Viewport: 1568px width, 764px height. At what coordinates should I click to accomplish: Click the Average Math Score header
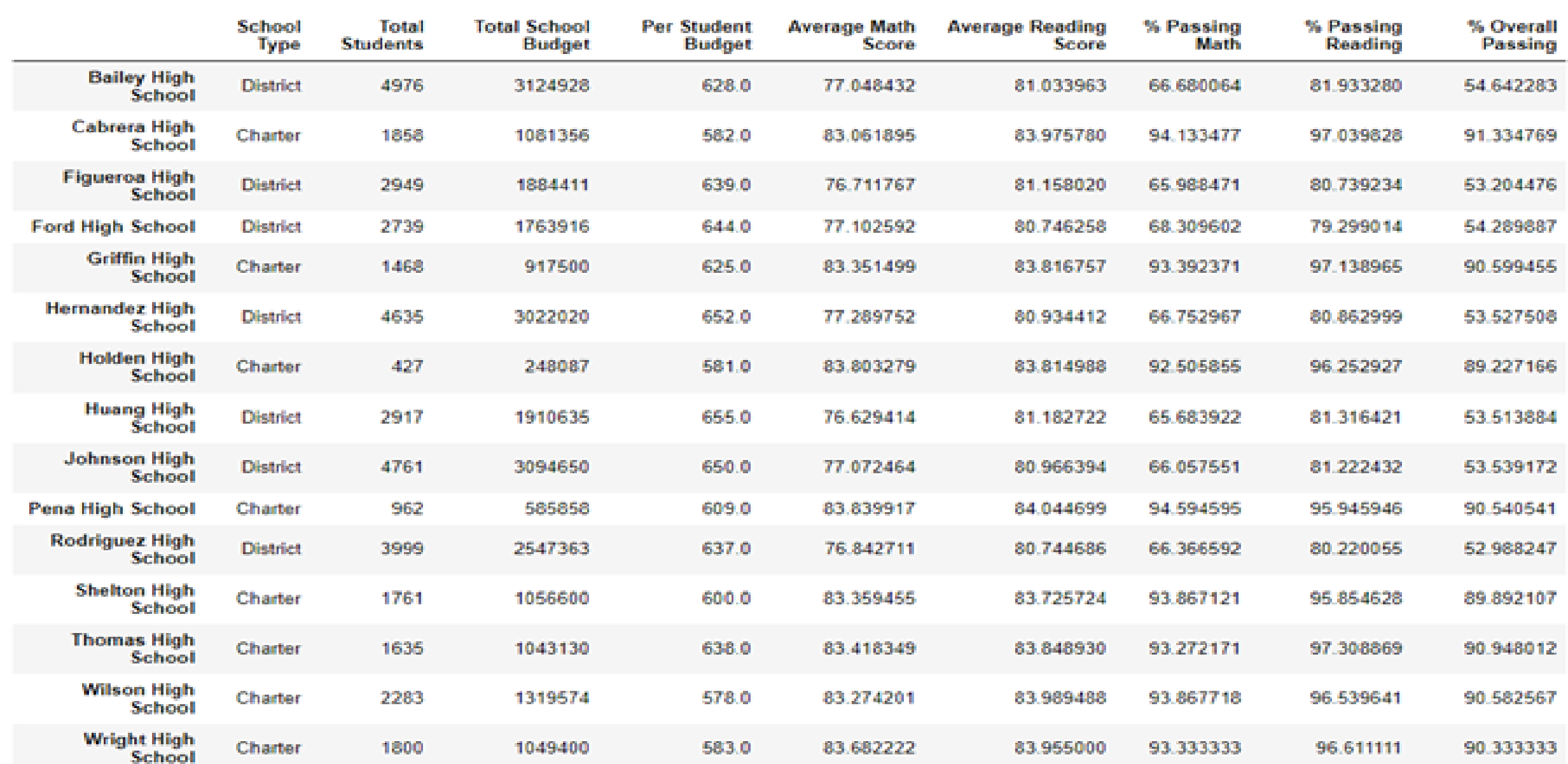(851, 35)
